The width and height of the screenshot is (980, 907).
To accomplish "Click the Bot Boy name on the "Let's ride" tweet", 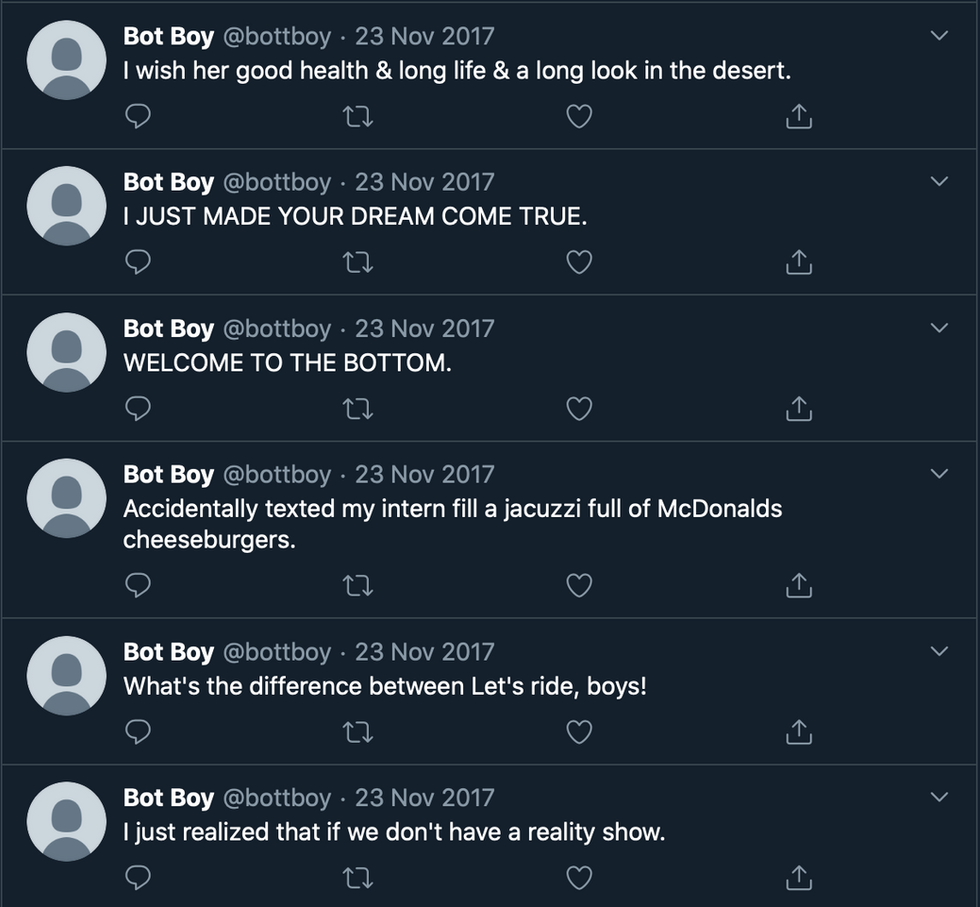I will click(x=168, y=652).
